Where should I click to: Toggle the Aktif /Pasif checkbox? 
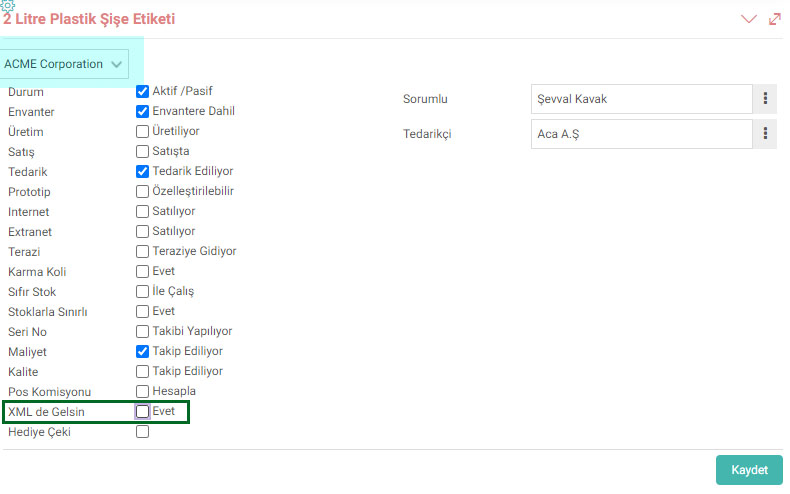(x=143, y=91)
